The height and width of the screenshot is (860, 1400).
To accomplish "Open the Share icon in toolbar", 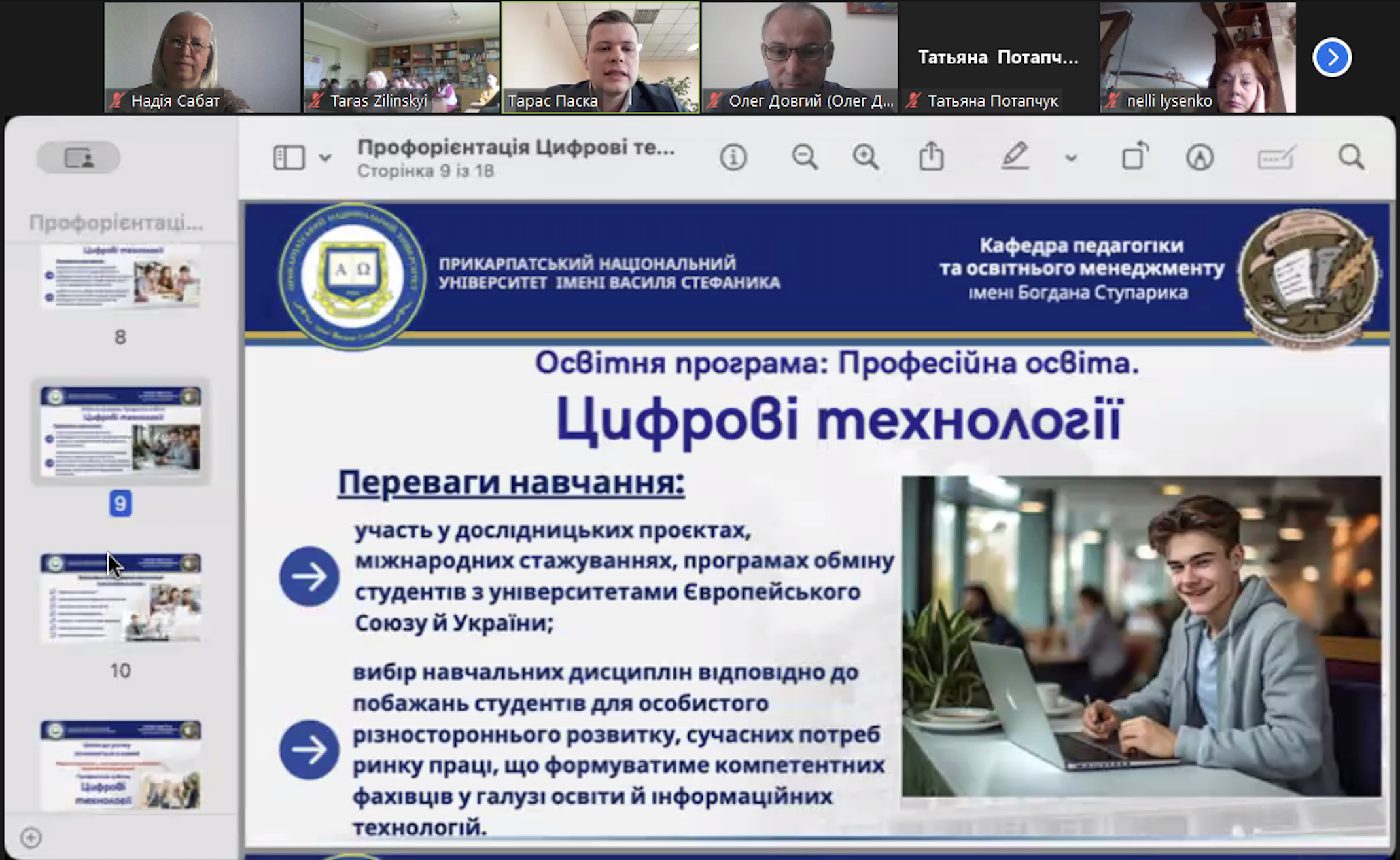I will point(931,157).
